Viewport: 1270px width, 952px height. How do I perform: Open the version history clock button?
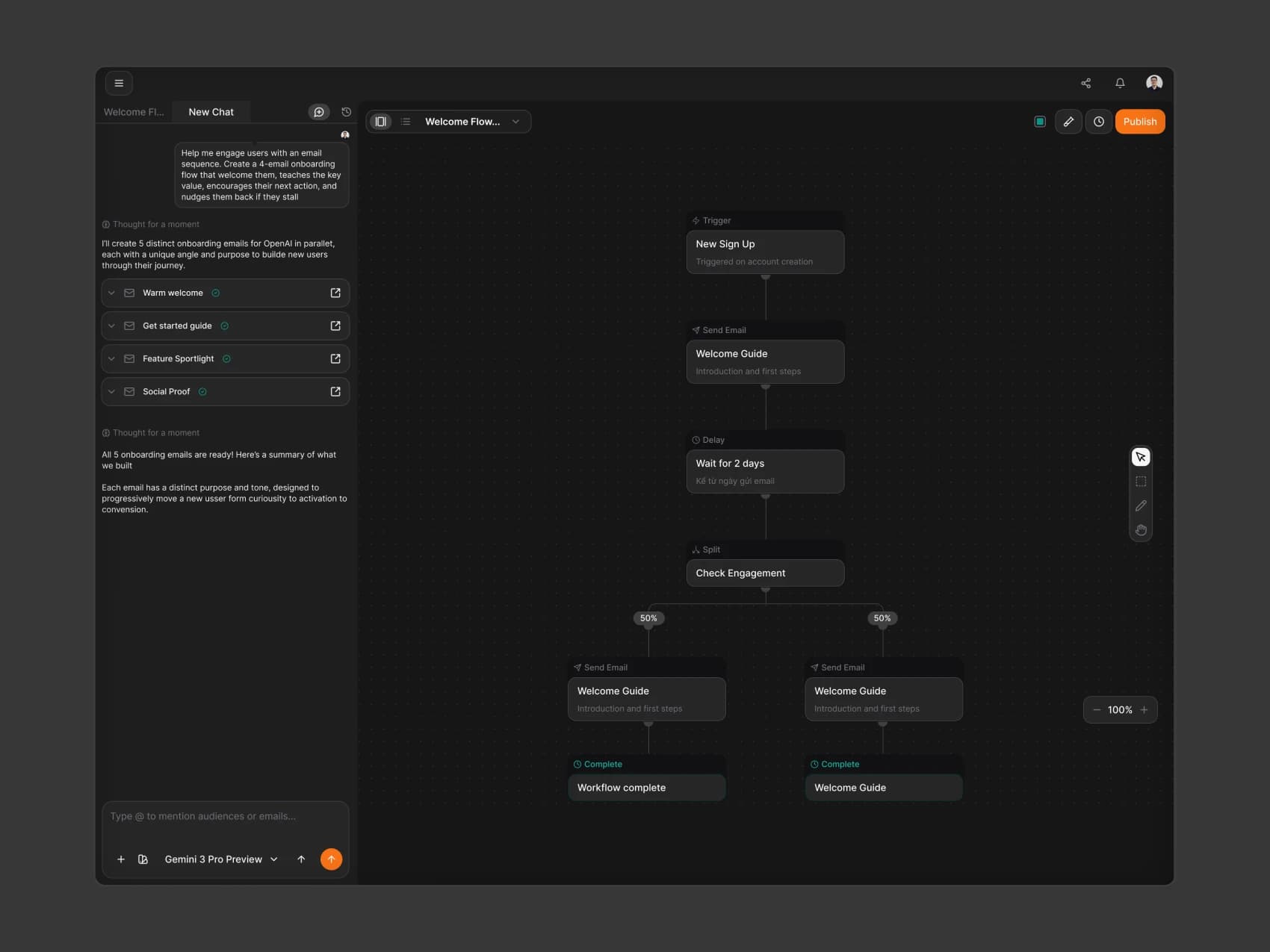[1098, 122]
